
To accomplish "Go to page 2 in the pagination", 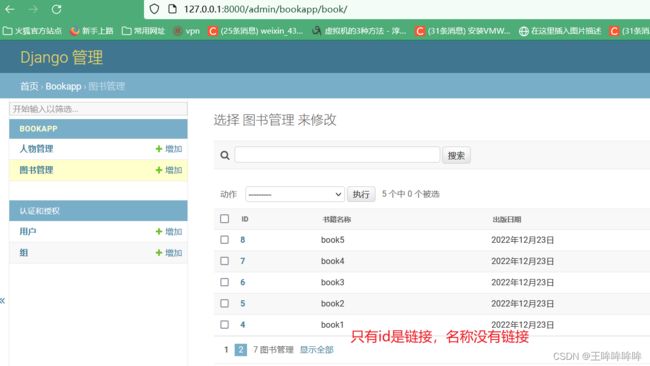I will (x=240, y=350).
